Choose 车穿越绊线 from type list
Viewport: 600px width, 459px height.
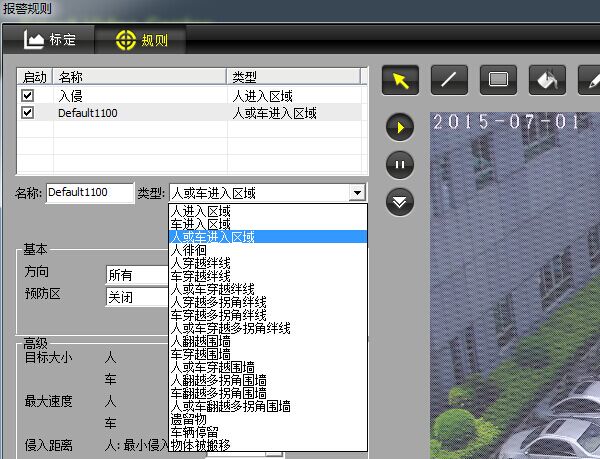coord(268,276)
